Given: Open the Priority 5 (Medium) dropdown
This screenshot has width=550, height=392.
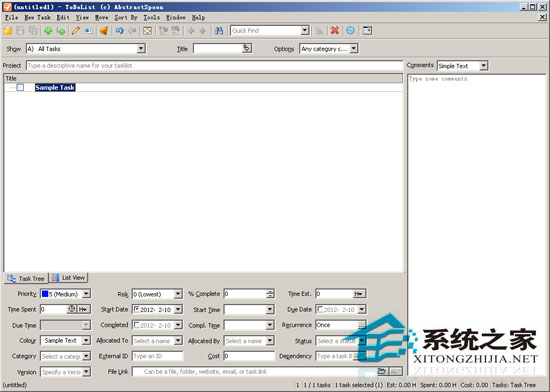Looking at the screenshot, I should 86,294.
